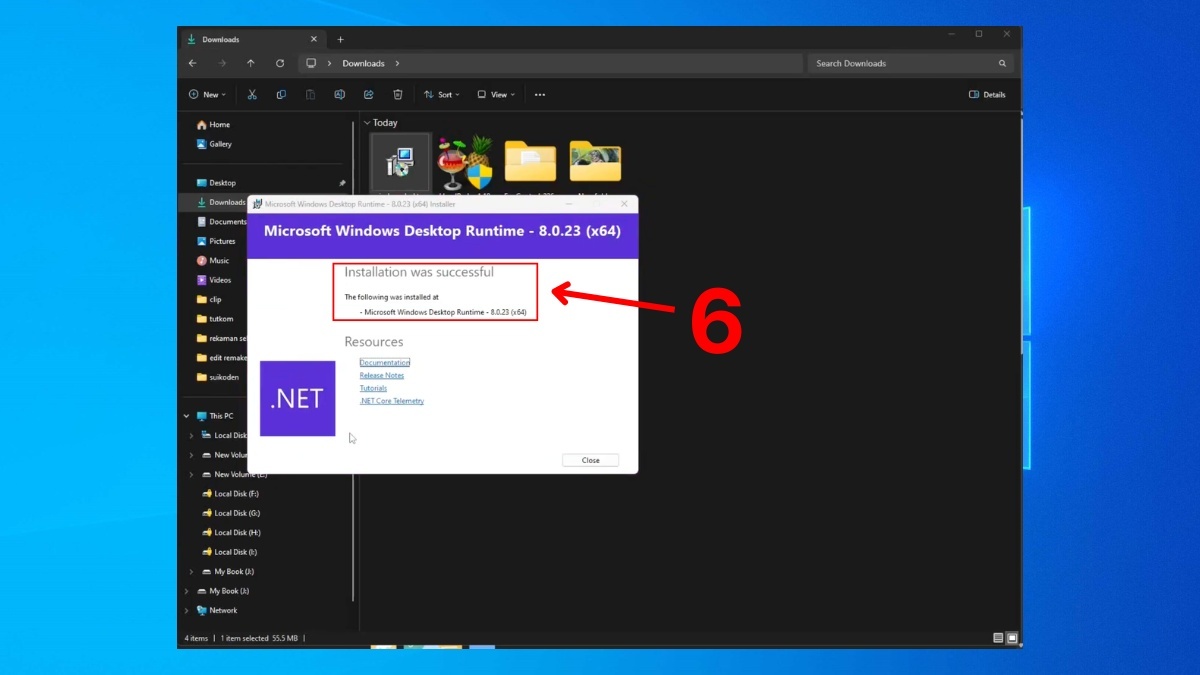Open the View dropdown menu

pos(496,95)
